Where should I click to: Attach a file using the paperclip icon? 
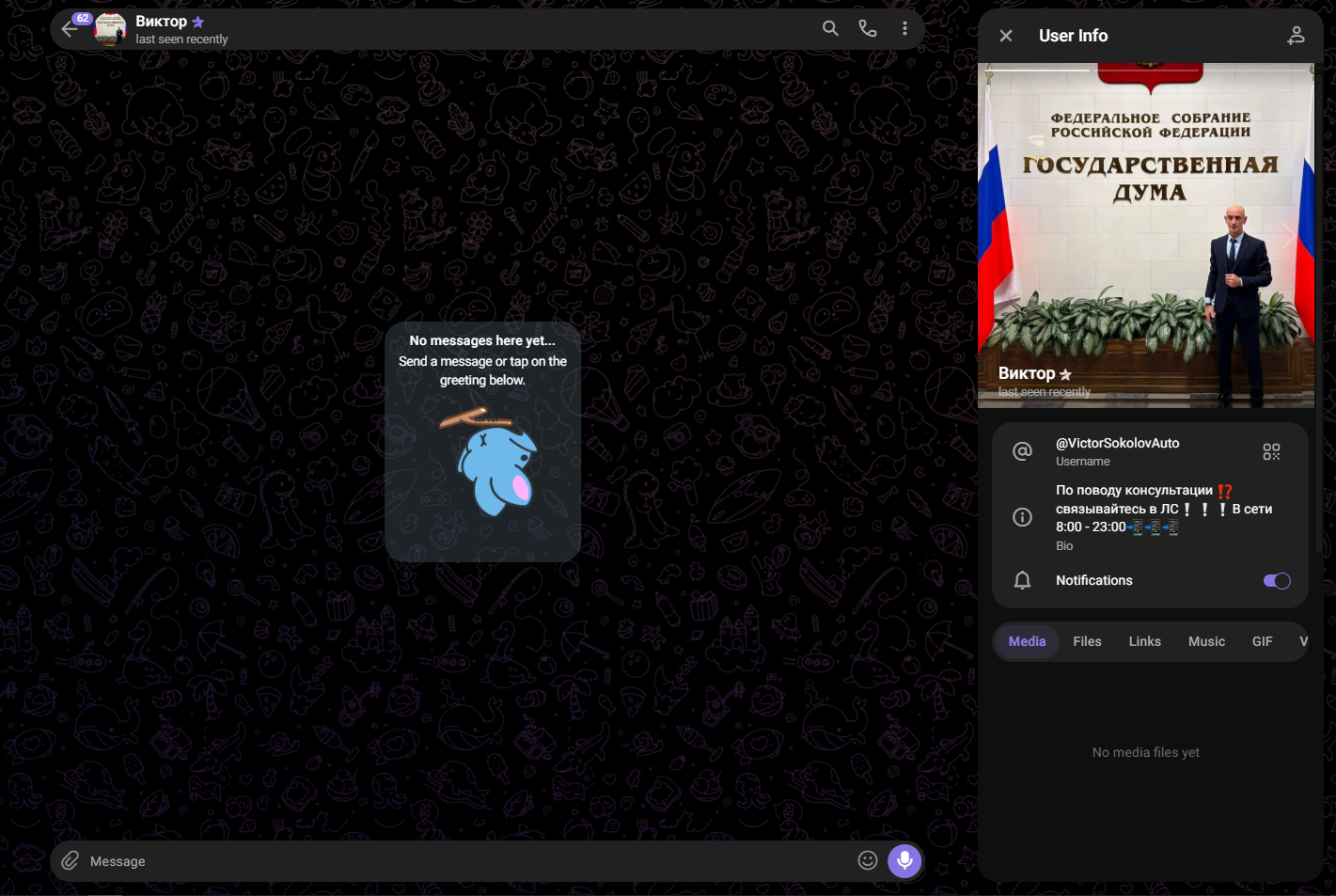coord(71,860)
